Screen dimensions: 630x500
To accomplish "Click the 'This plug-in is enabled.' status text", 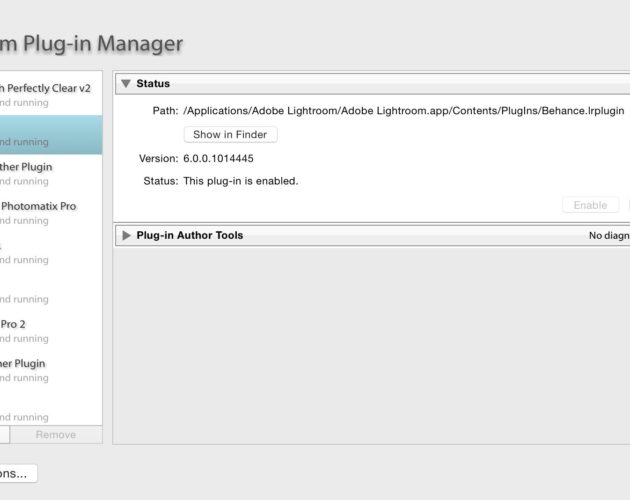I will coord(241,181).
